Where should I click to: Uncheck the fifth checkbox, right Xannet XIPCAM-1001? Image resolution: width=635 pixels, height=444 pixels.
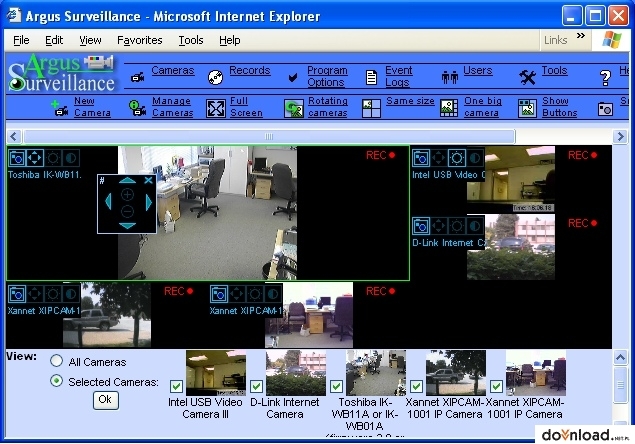point(496,386)
